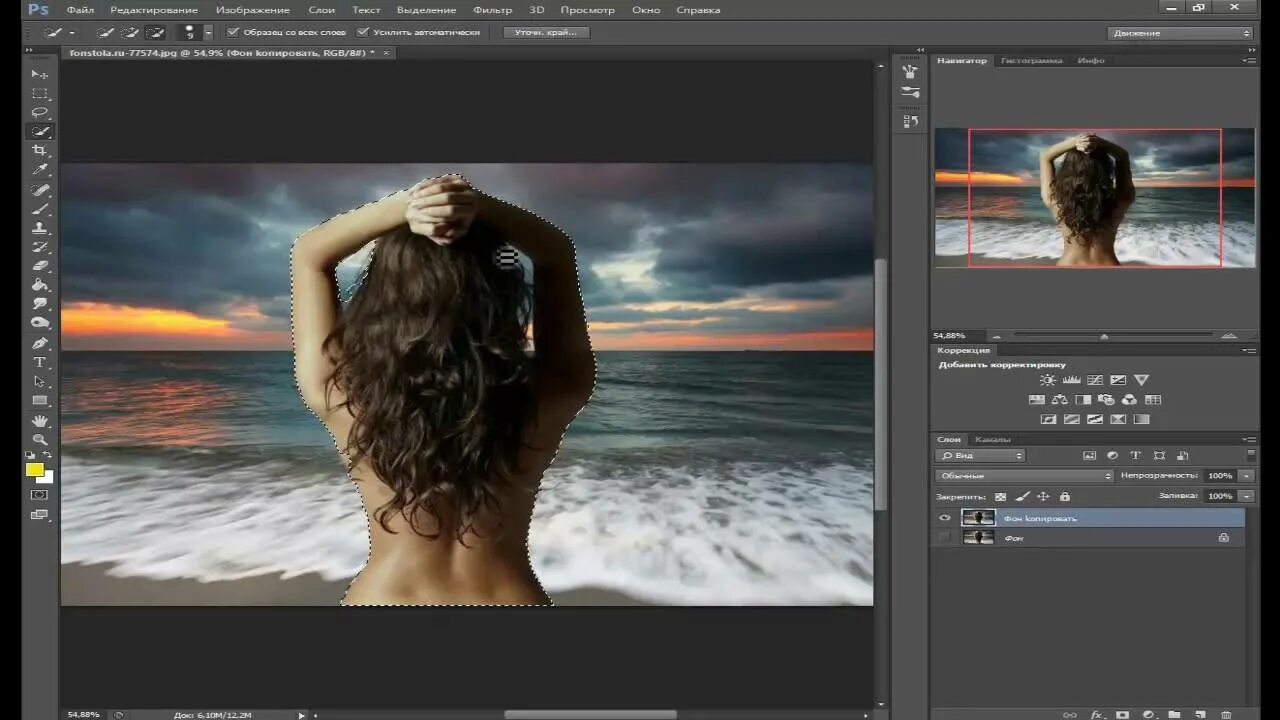1280x720 pixels.
Task: Open brush size picker dropdown
Action: (x=208, y=32)
